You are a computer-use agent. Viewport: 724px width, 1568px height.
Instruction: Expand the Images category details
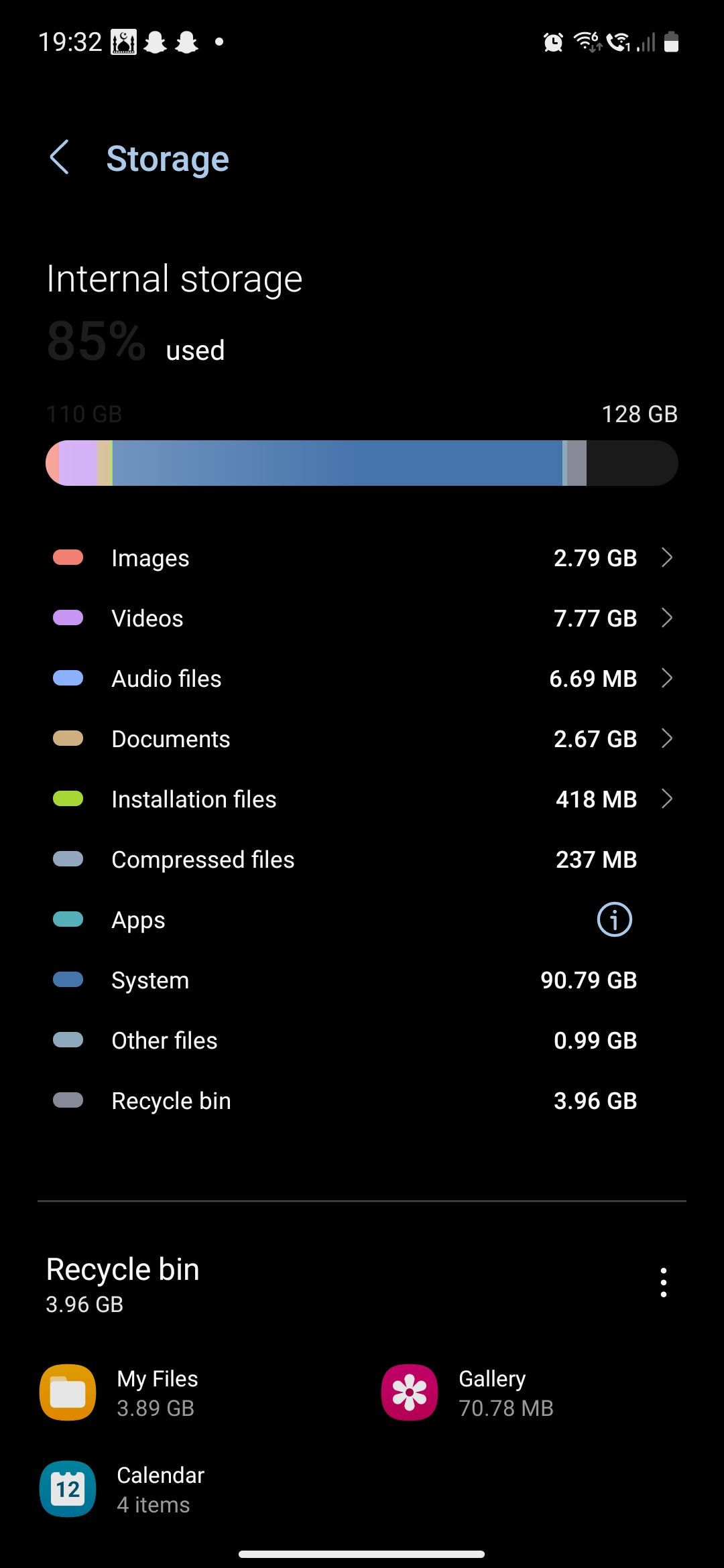click(667, 557)
